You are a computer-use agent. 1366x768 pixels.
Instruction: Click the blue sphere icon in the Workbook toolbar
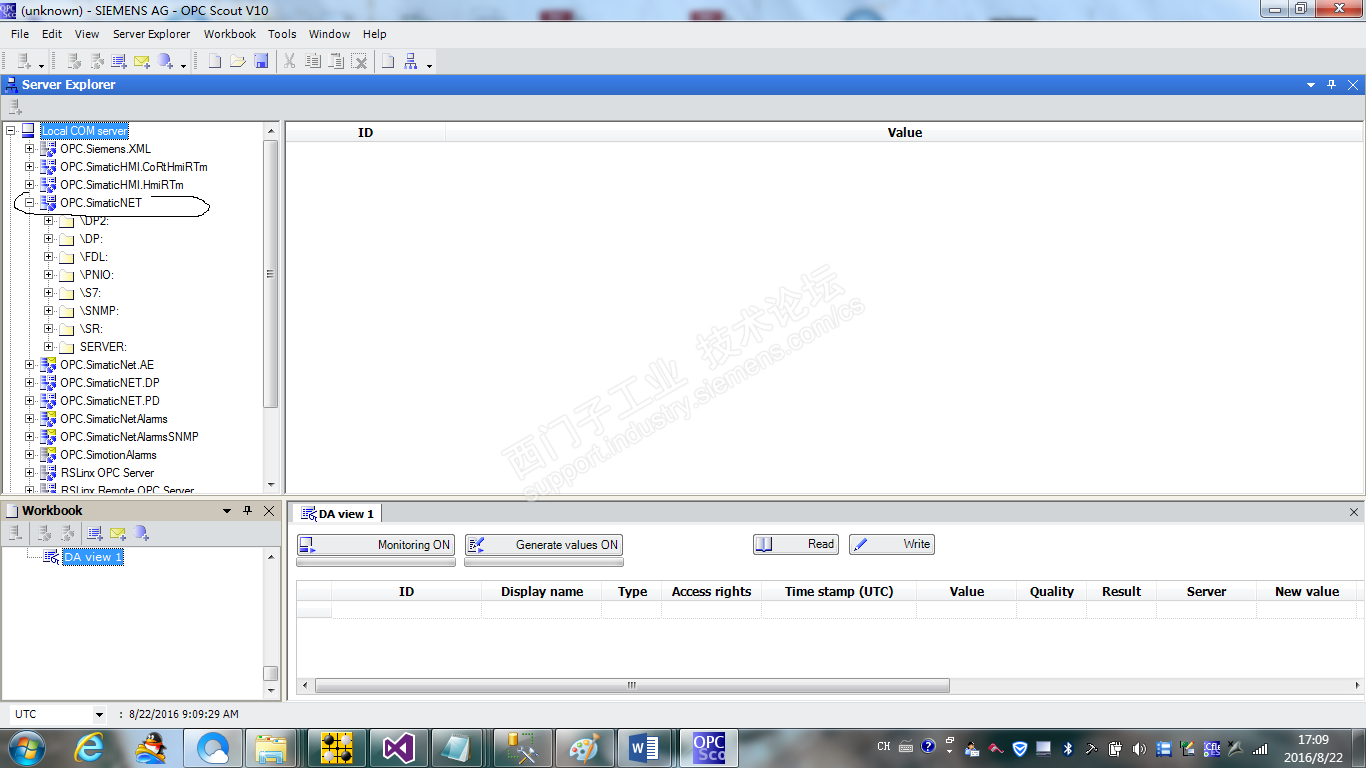click(x=141, y=533)
